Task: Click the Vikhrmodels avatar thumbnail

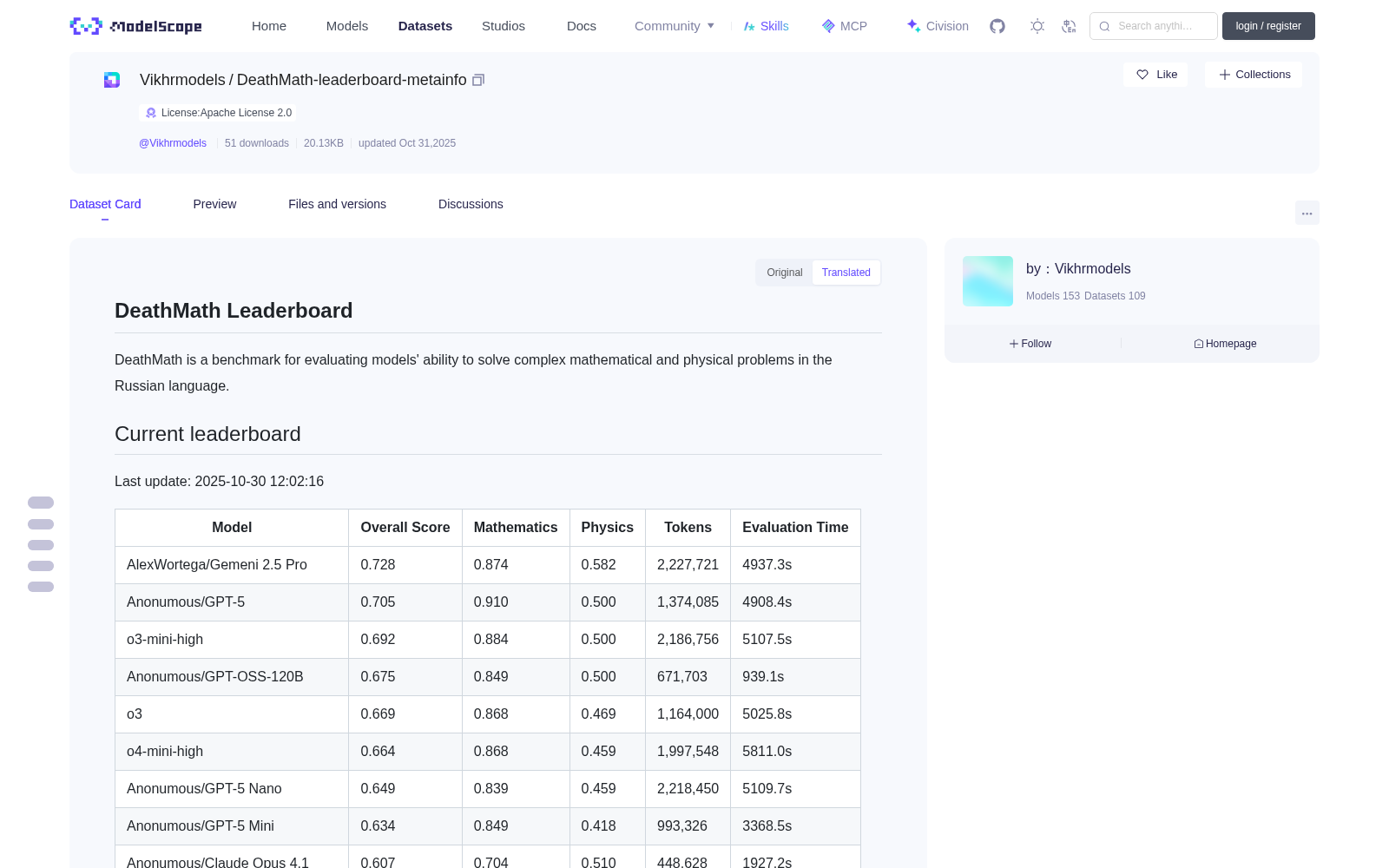Action: [x=988, y=281]
